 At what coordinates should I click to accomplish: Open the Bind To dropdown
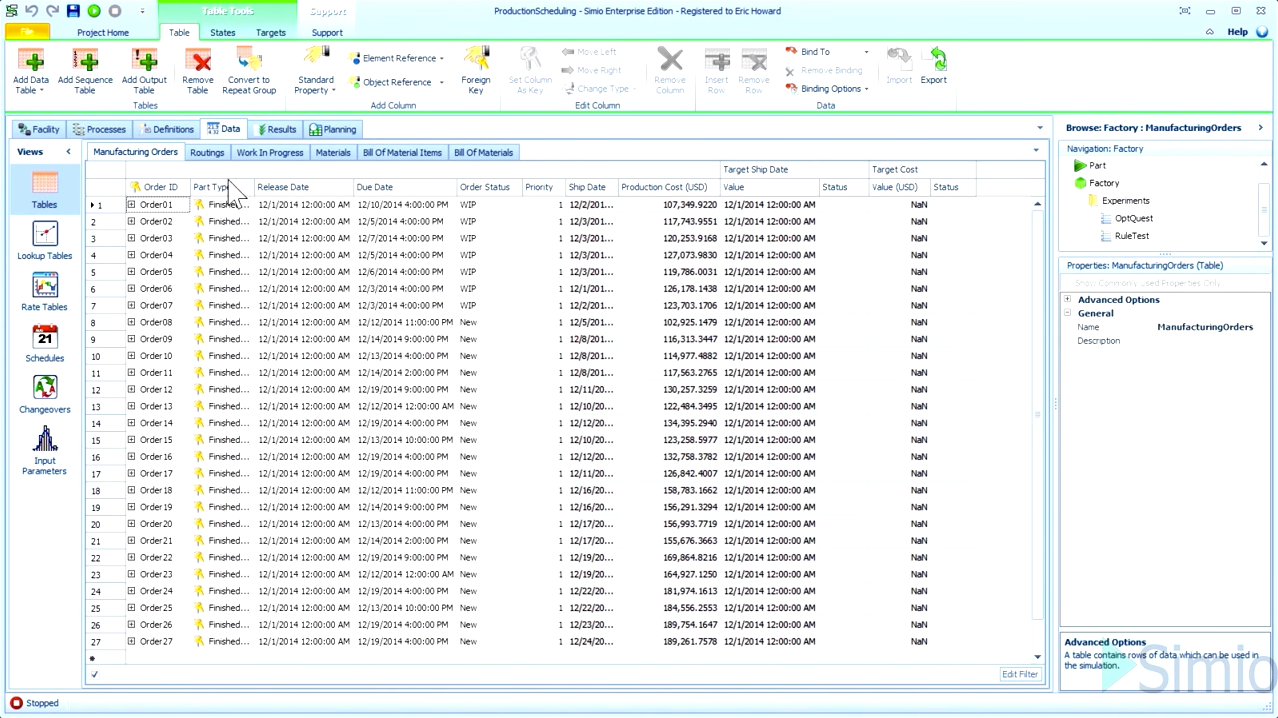click(x=827, y=52)
